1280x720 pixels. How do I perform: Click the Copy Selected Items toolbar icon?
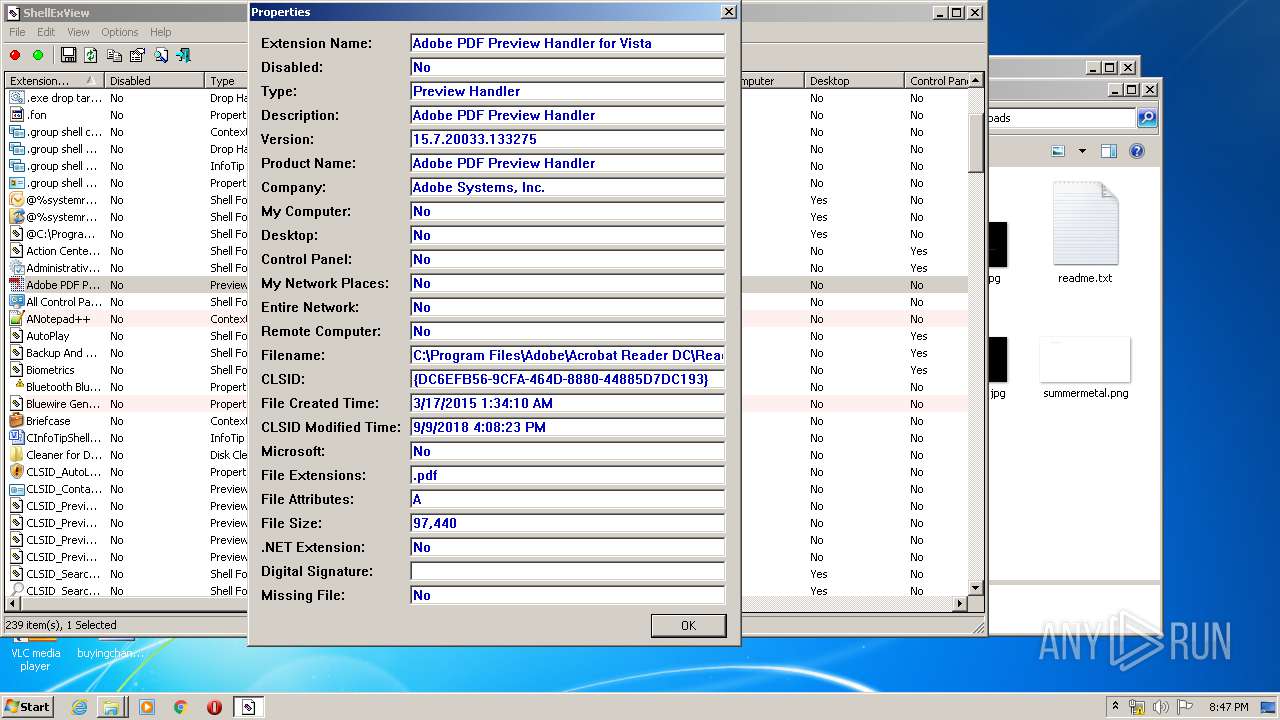click(x=114, y=55)
